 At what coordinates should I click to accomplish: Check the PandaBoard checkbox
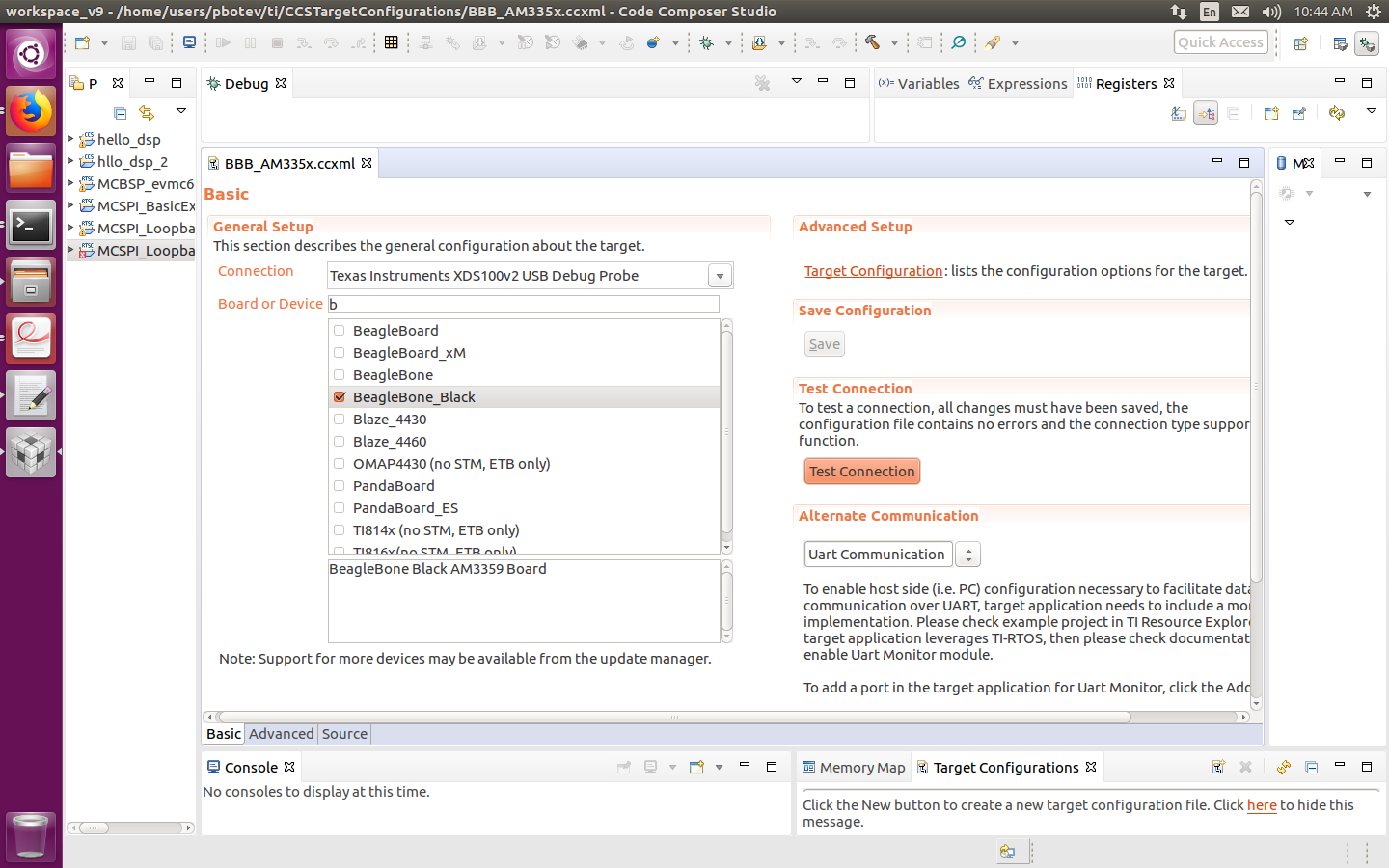pos(340,486)
